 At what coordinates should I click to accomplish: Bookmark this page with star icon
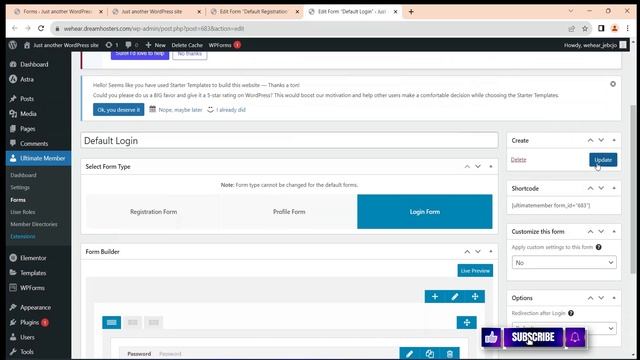585,28
